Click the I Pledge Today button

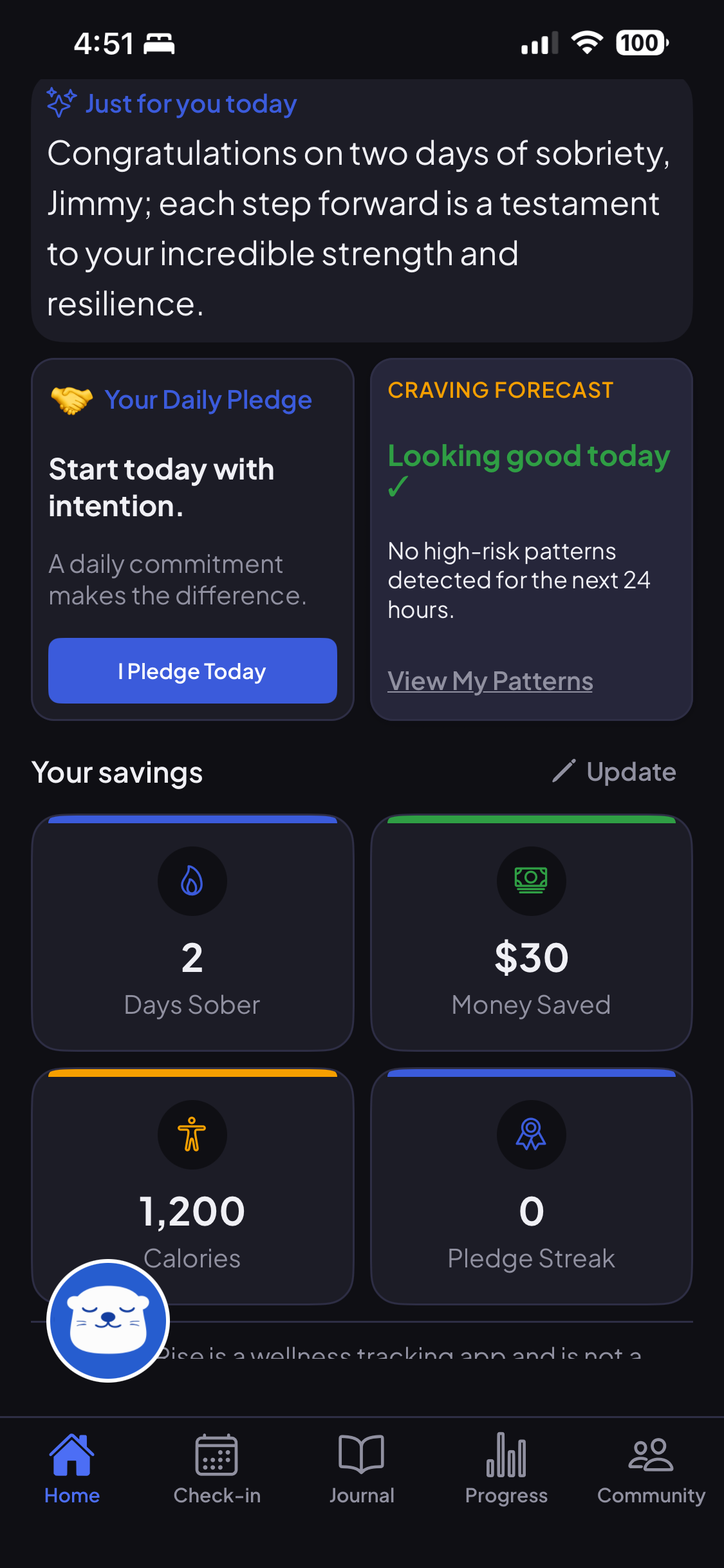192,671
